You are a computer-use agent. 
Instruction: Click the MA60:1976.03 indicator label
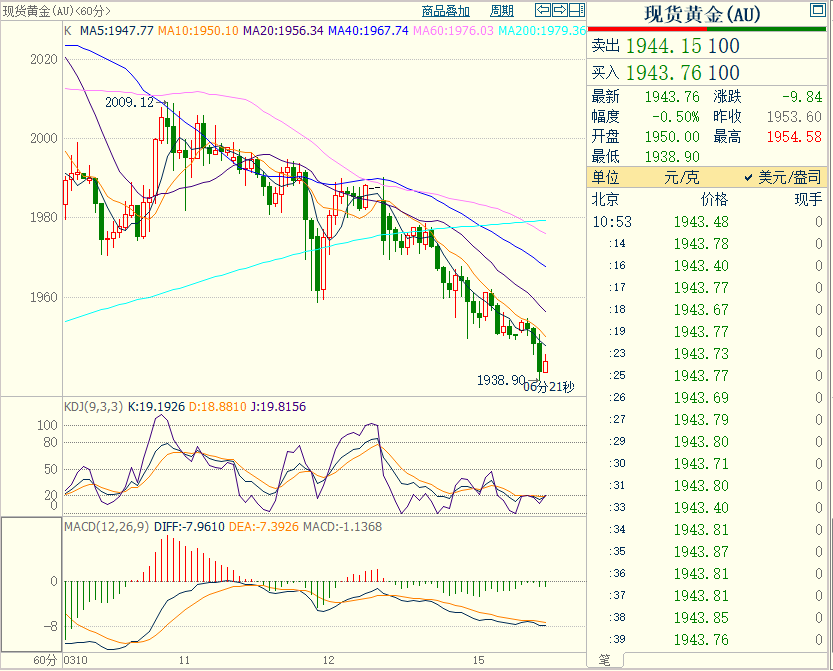[453, 31]
